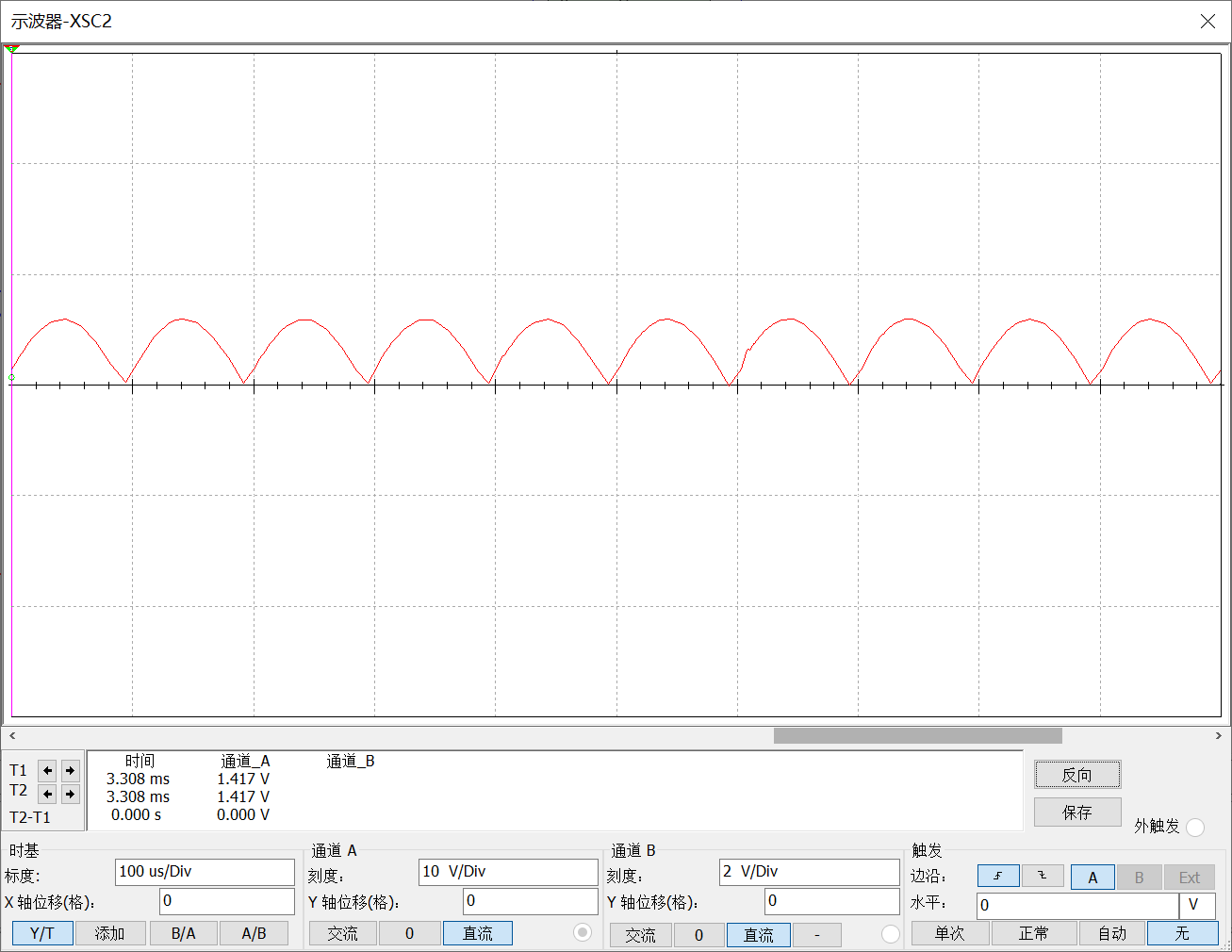This screenshot has width=1232, height=952.
Task: Move cursor T2 left with arrow
Action: [47, 794]
